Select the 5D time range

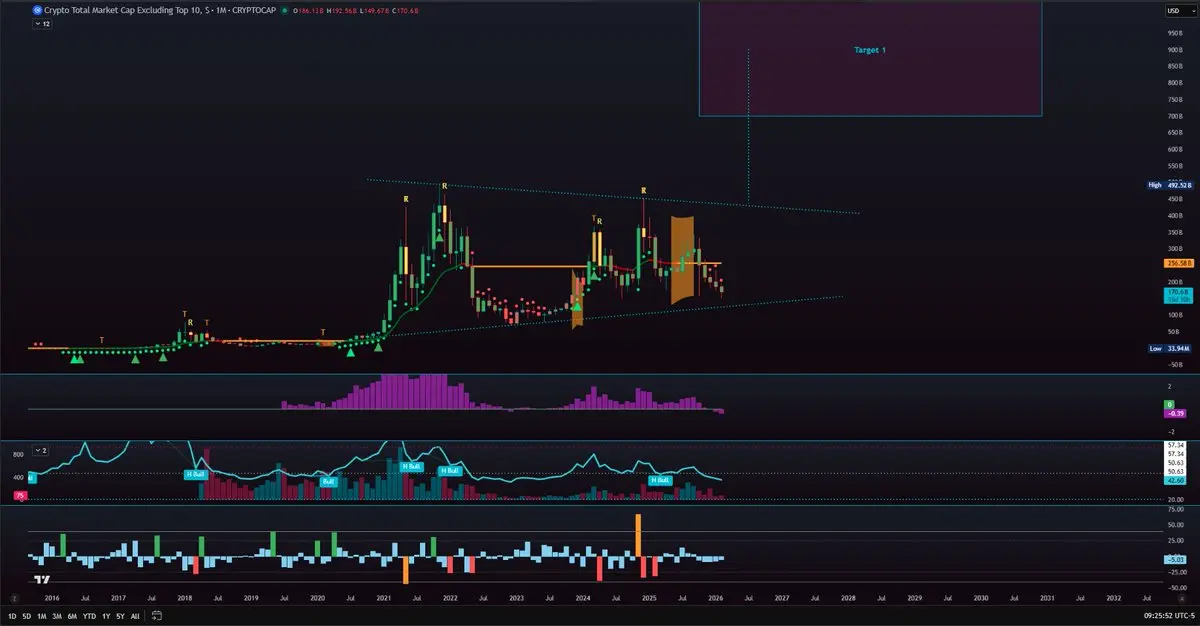[27, 617]
